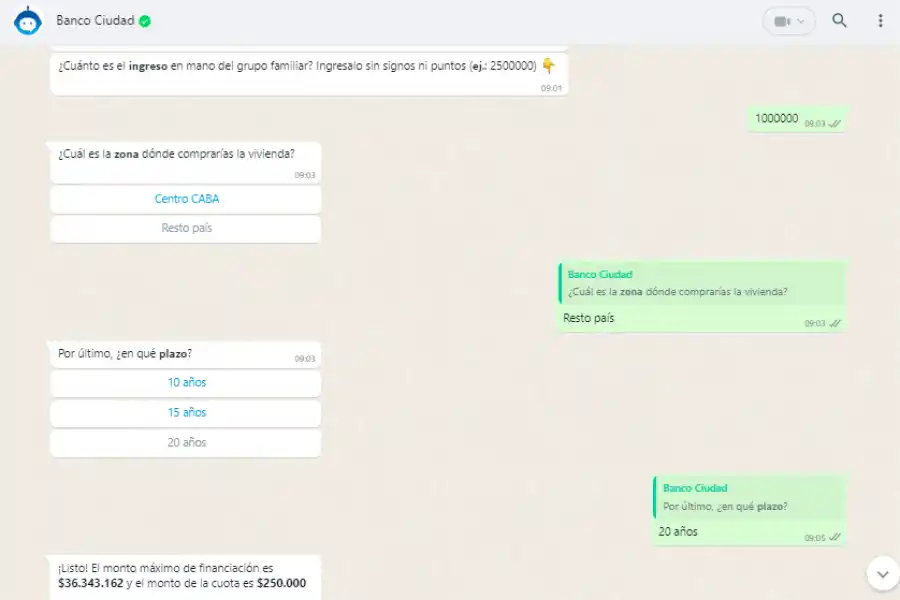Select the Centro CABA zone option
Image resolution: width=900 pixels, height=600 pixels.
pos(185,199)
